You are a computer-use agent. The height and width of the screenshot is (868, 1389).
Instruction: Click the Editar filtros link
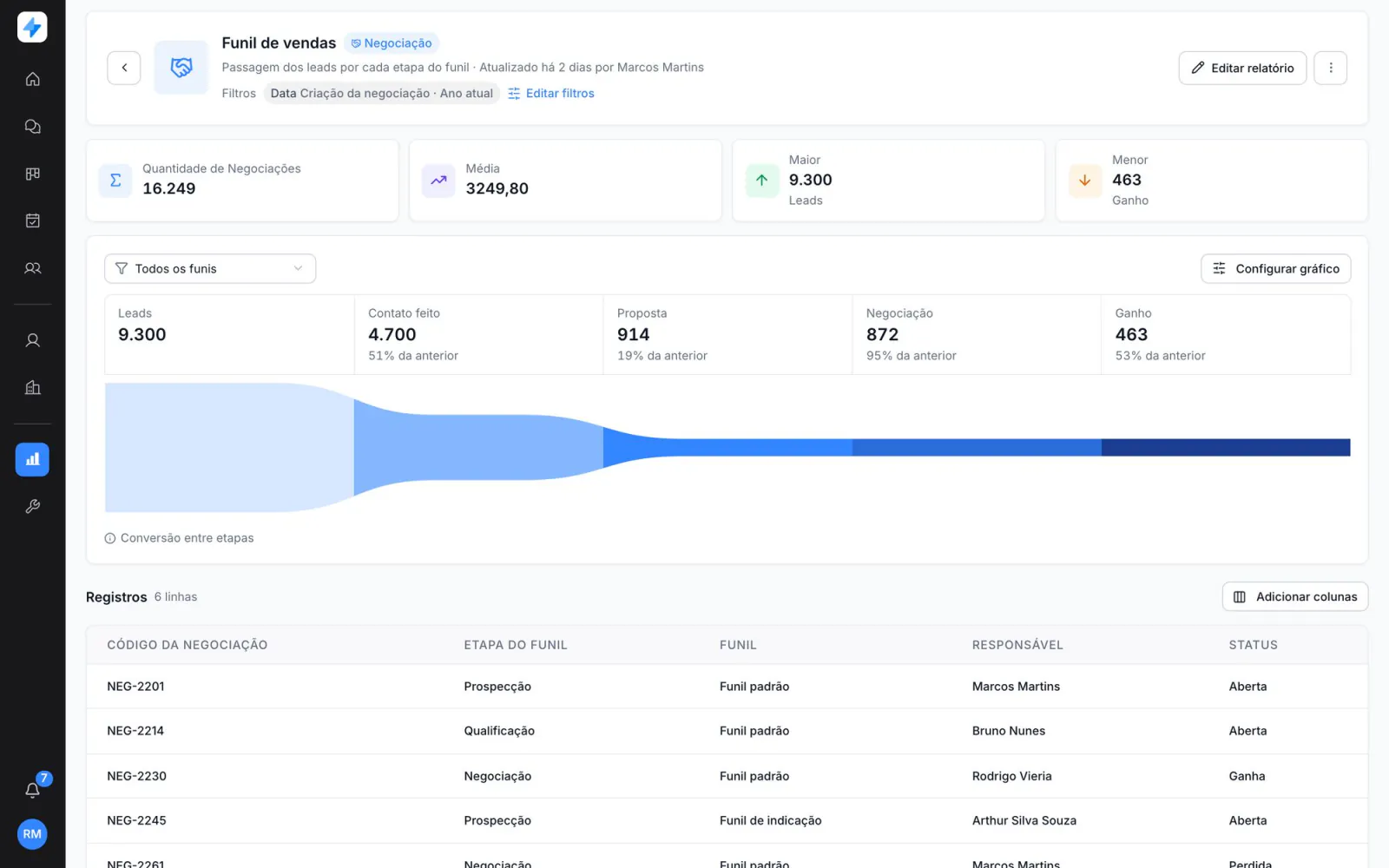coord(551,94)
